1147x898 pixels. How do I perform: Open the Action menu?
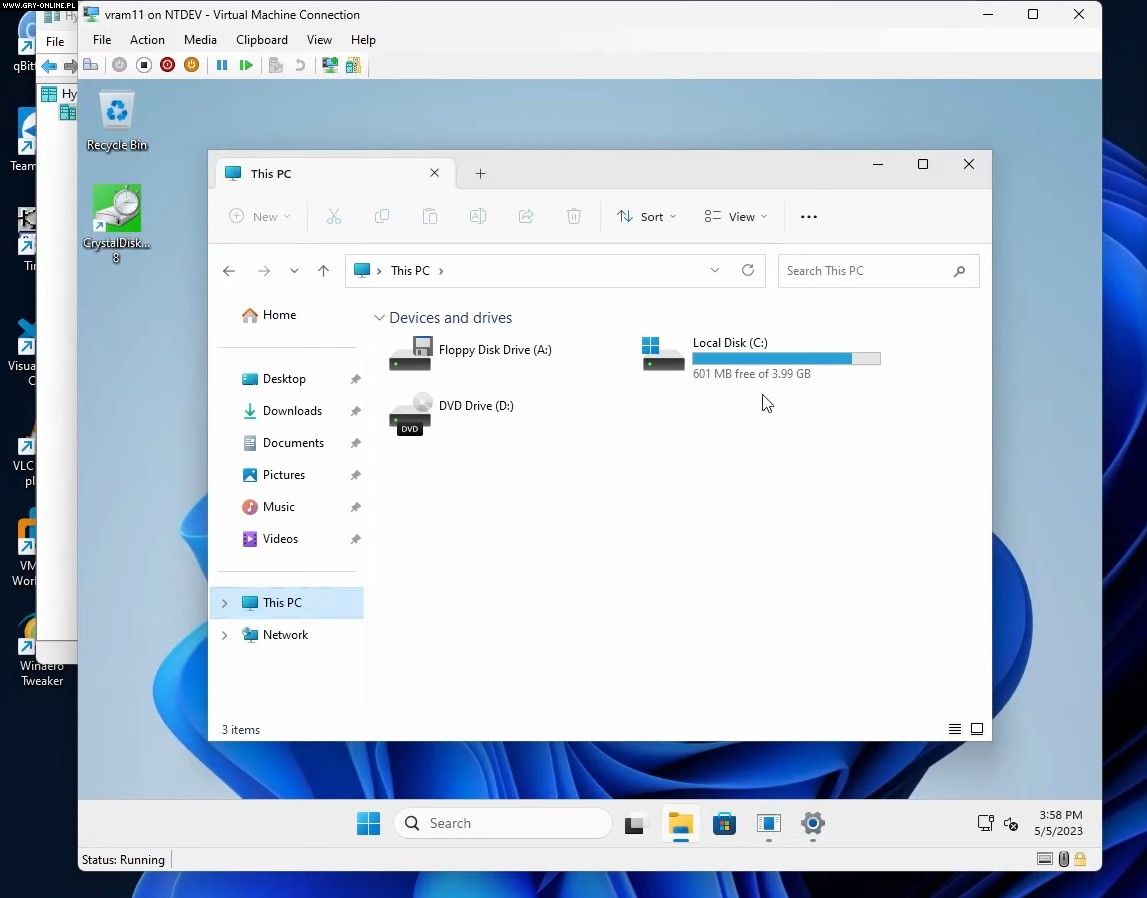[x=147, y=40]
